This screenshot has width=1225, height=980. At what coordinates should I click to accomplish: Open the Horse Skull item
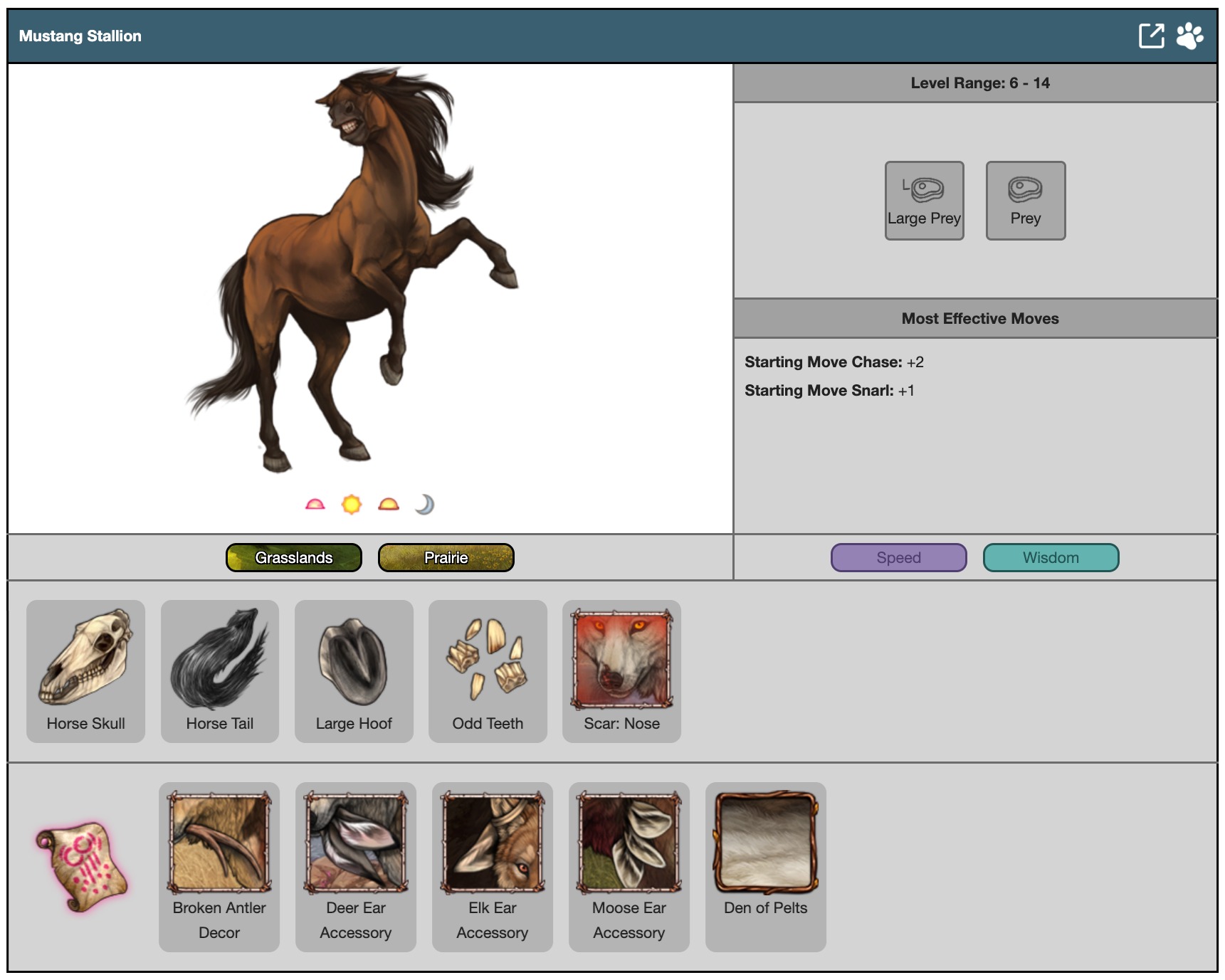point(86,670)
